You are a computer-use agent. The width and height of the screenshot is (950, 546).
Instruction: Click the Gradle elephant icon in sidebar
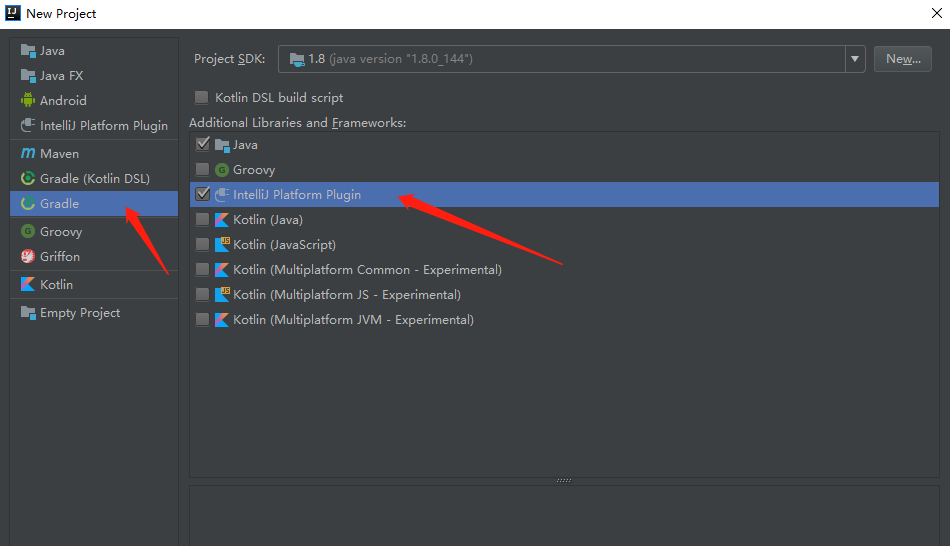point(28,204)
